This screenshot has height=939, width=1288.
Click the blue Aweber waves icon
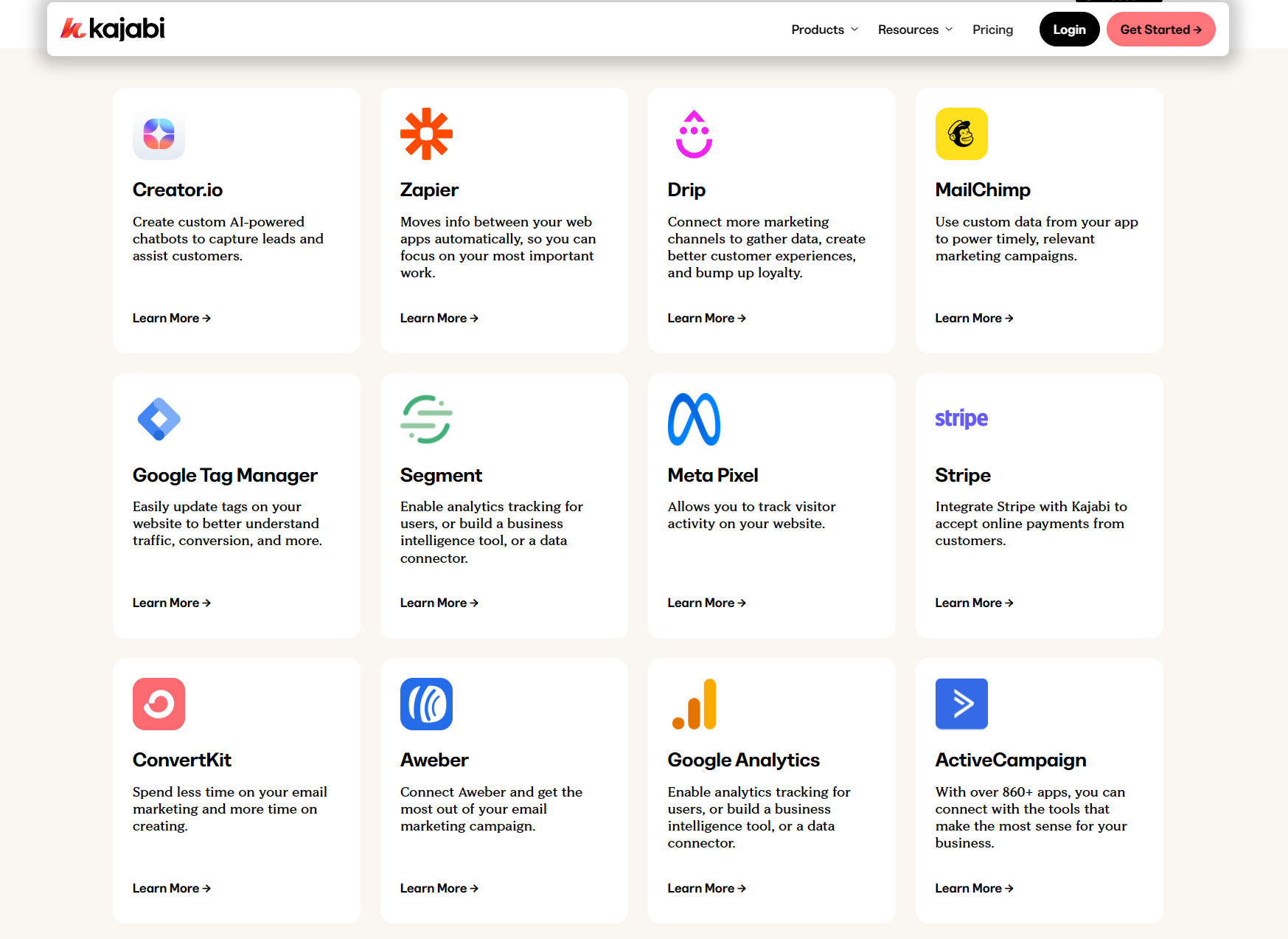pyautogui.click(x=426, y=704)
